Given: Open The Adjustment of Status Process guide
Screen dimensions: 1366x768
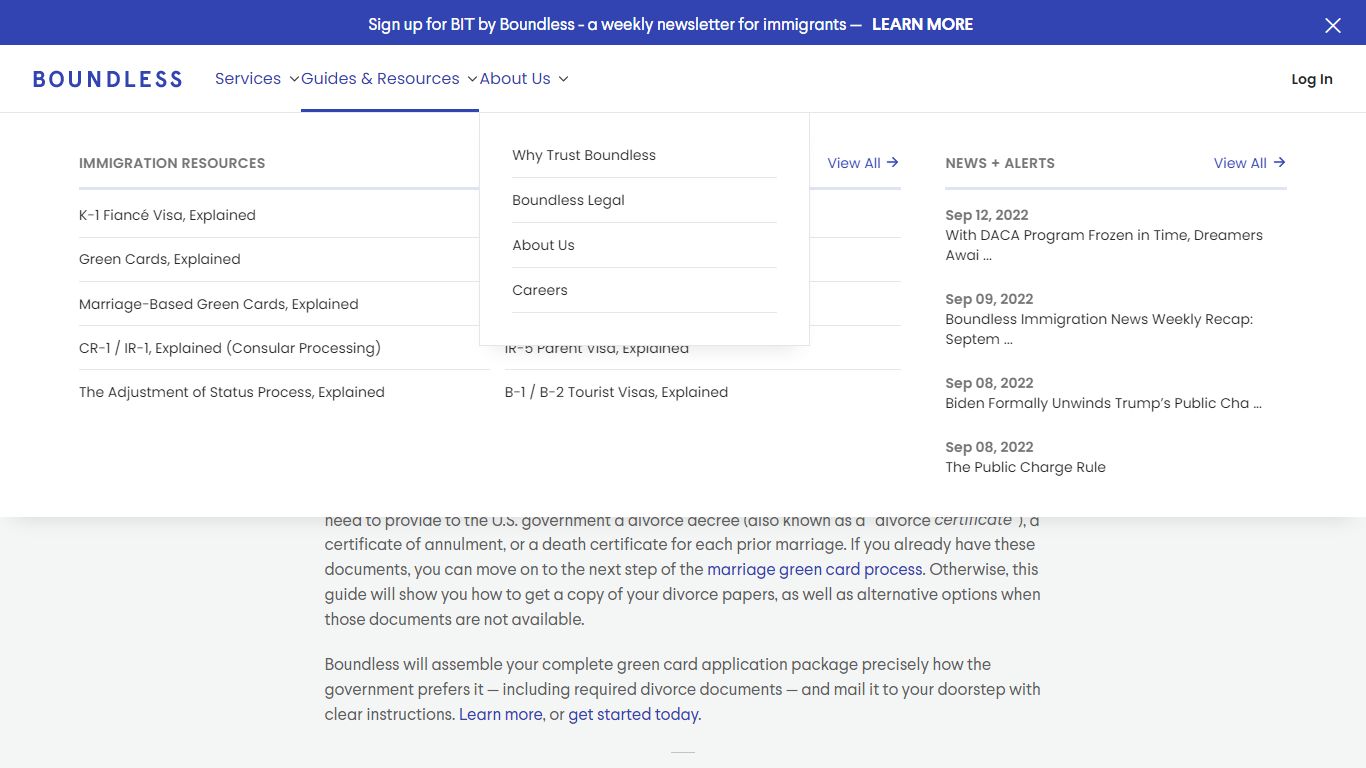Looking at the screenshot, I should (x=232, y=392).
